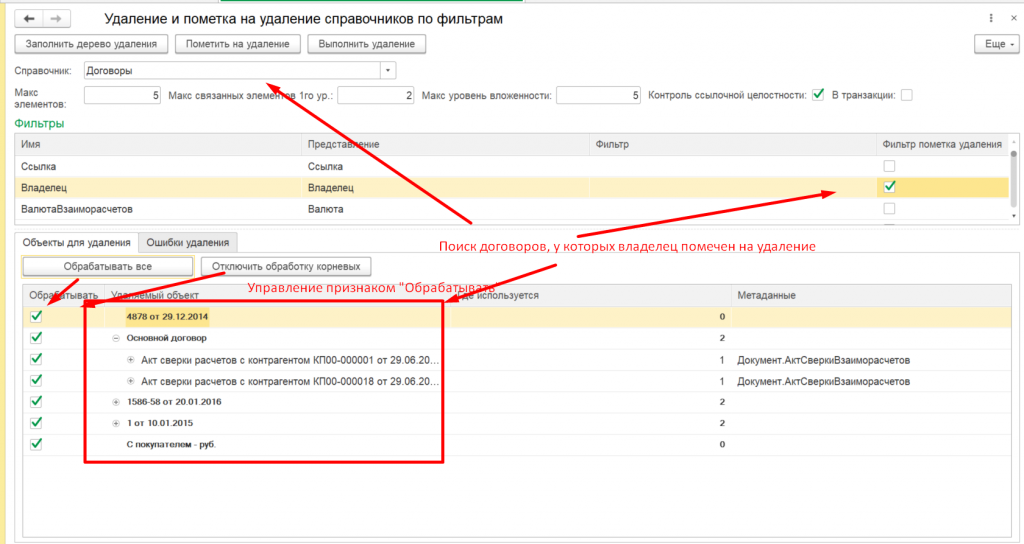Go back with the left arrow button
Viewport: 1024px width, 544px height.
tap(29, 19)
